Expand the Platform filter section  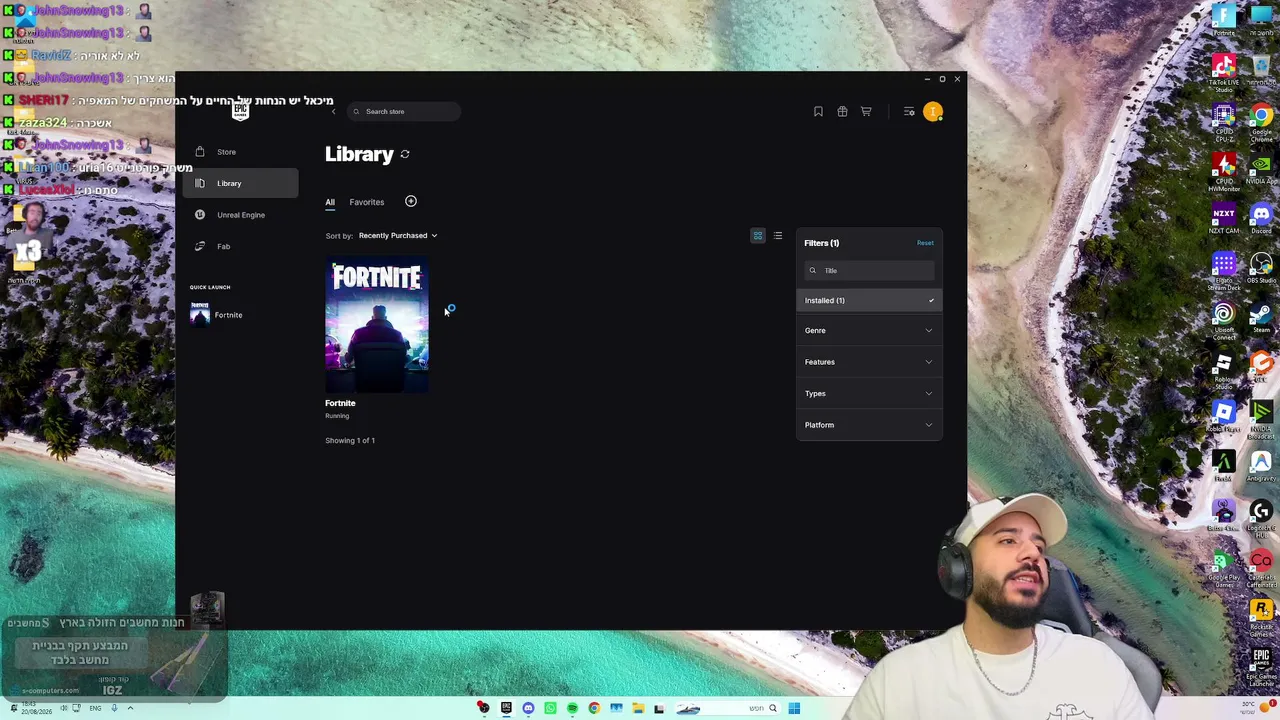tap(869, 425)
